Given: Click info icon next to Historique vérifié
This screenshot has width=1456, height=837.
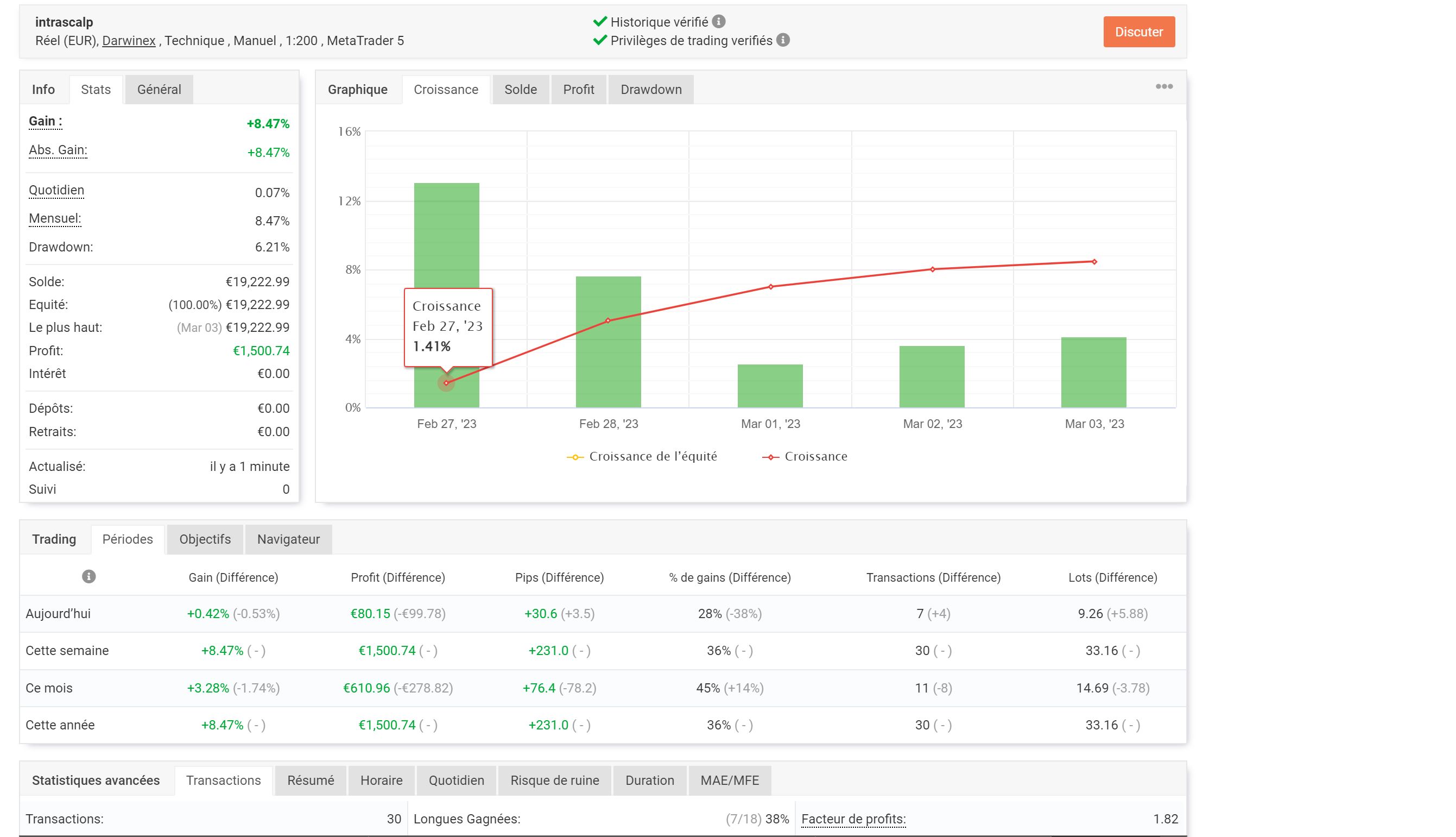Looking at the screenshot, I should tap(719, 22).
